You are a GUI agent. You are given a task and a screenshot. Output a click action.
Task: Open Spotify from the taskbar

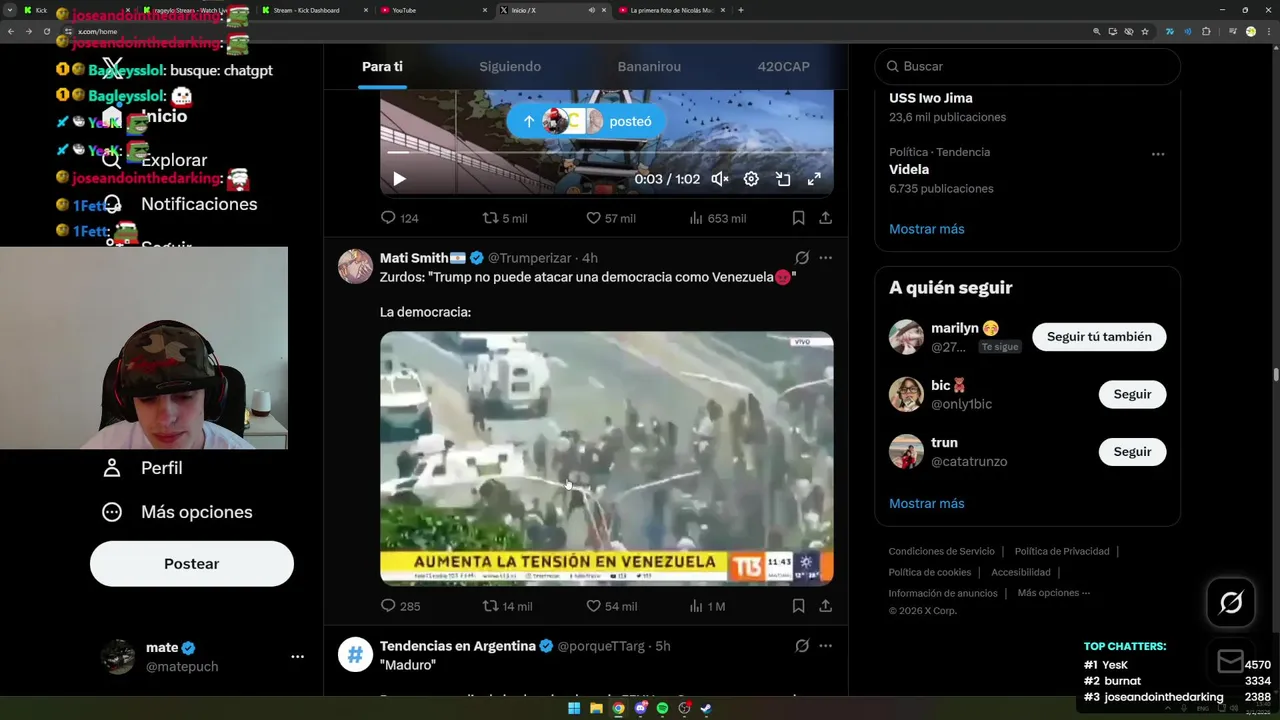(x=662, y=709)
